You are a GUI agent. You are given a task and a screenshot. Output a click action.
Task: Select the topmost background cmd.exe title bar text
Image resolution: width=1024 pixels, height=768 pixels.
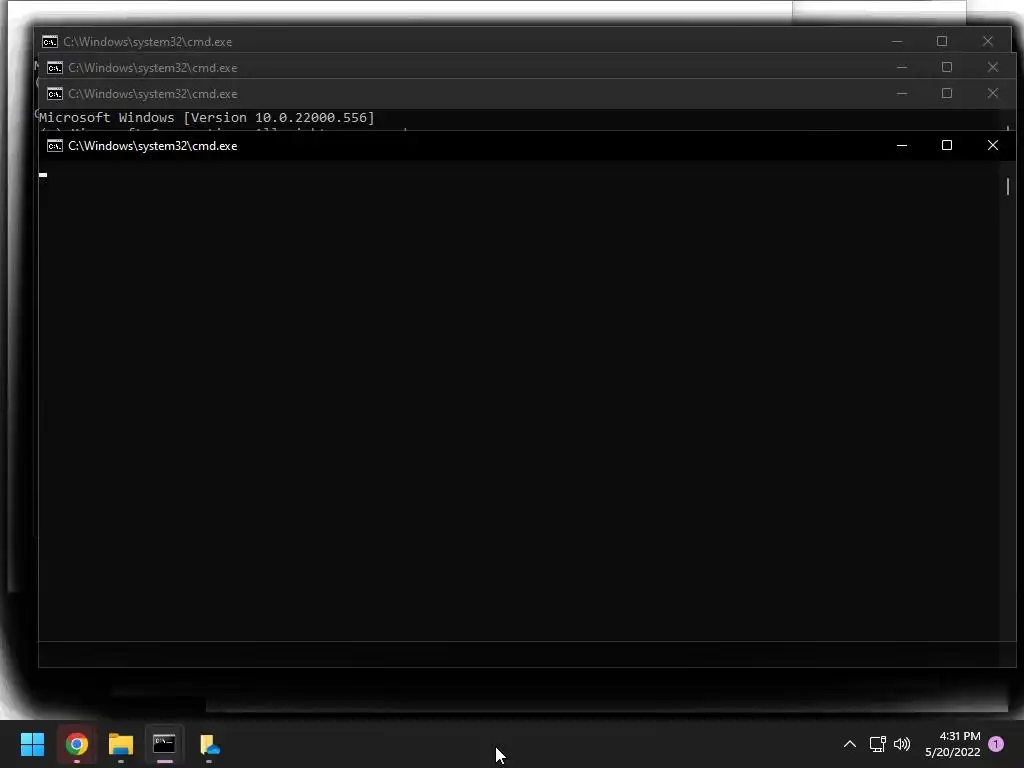[148, 42]
